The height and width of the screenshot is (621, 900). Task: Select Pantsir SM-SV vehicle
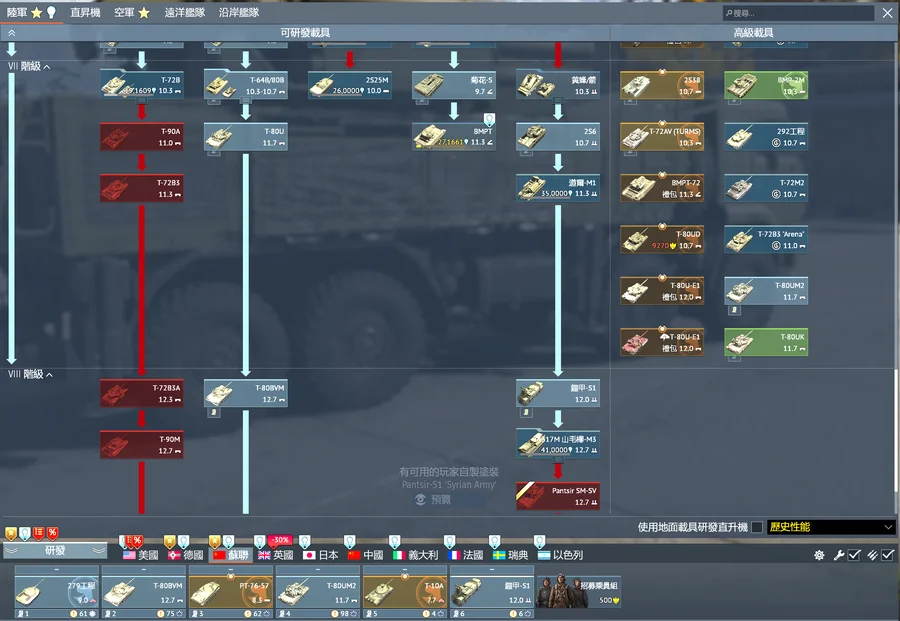click(x=557, y=496)
